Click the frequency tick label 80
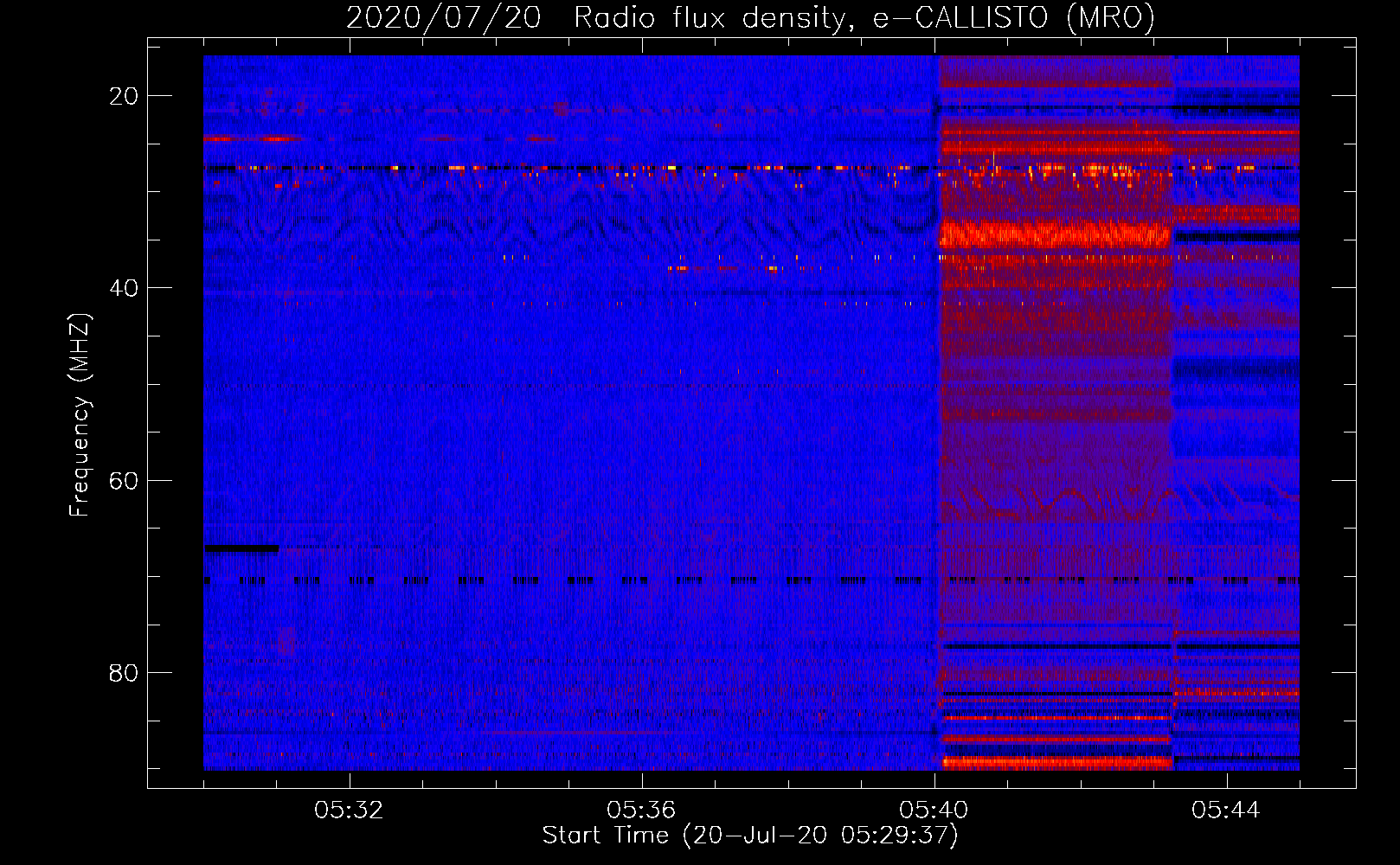1400x865 pixels. (124, 672)
